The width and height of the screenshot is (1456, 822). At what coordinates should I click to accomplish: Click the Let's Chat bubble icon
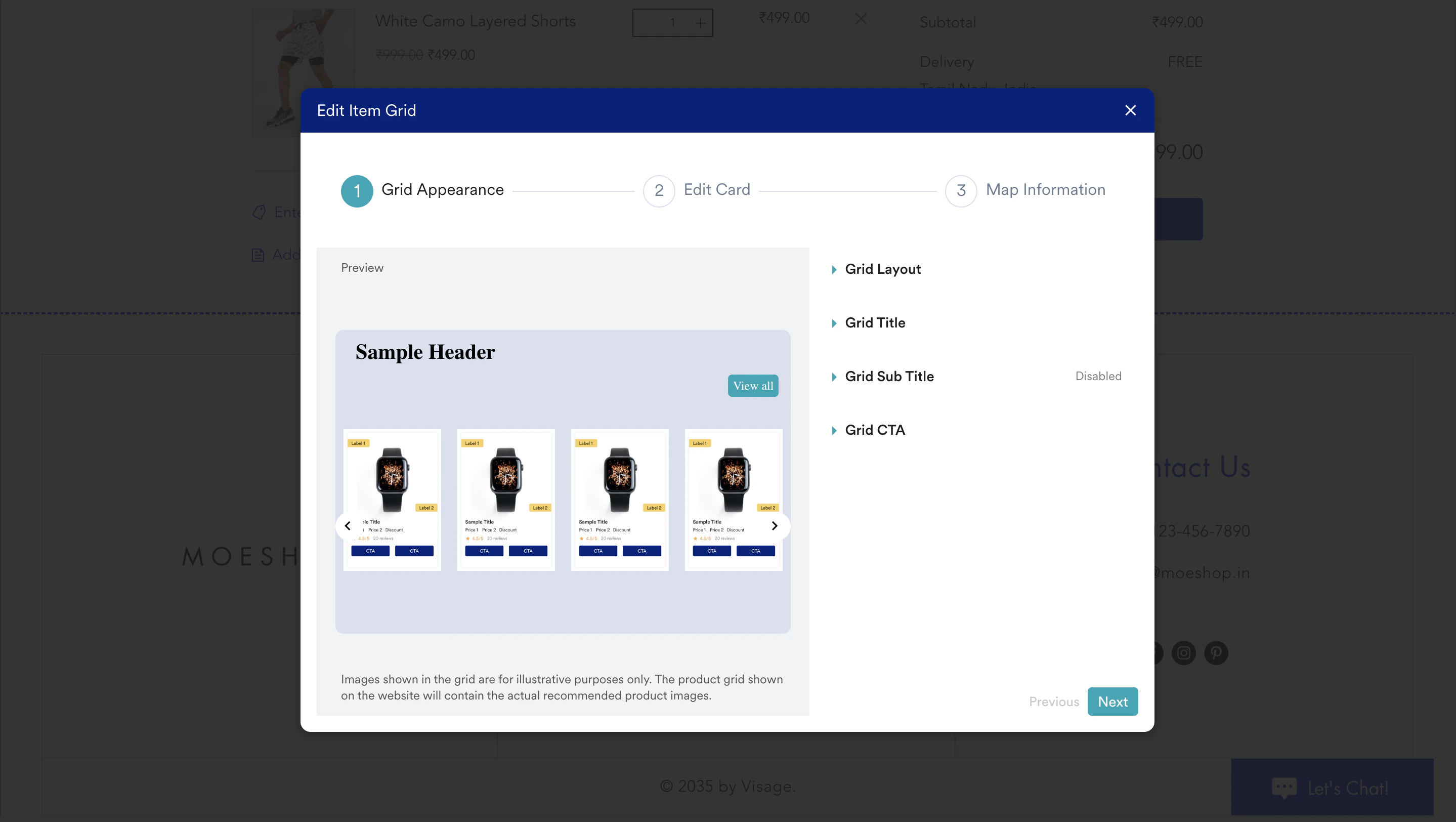[x=1284, y=787]
